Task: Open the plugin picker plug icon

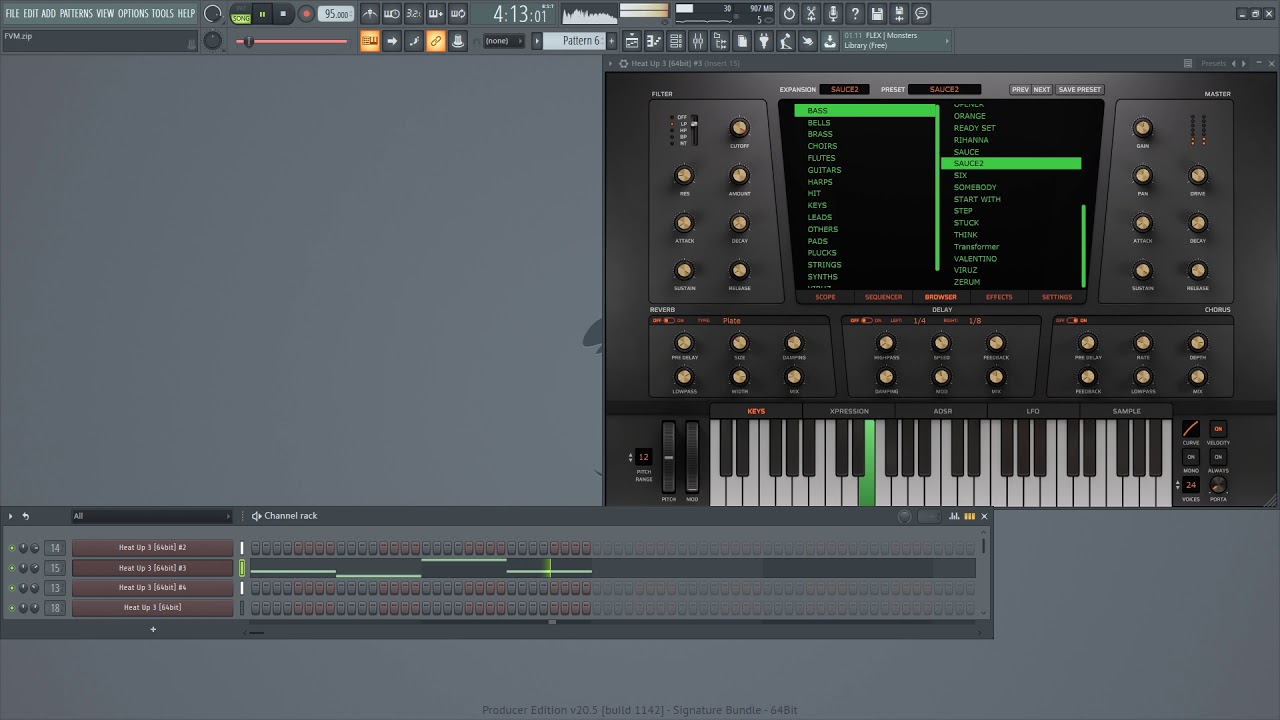Action: coord(764,41)
